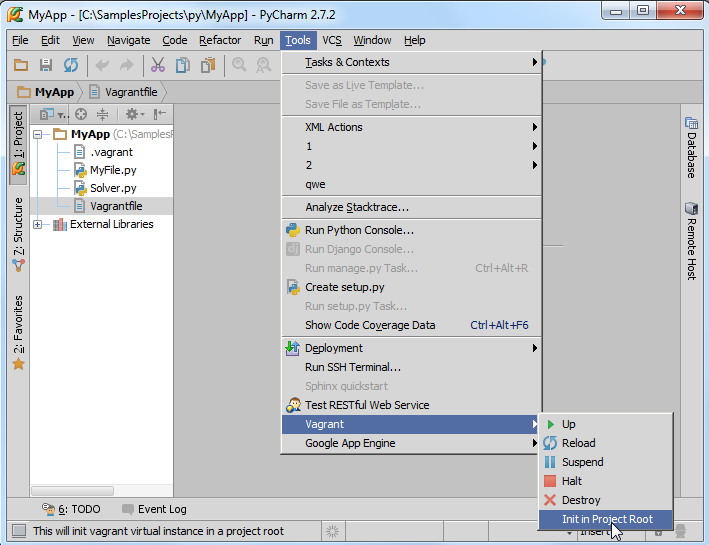Expand Deployment submenu
The width and height of the screenshot is (709, 545).
[411, 348]
